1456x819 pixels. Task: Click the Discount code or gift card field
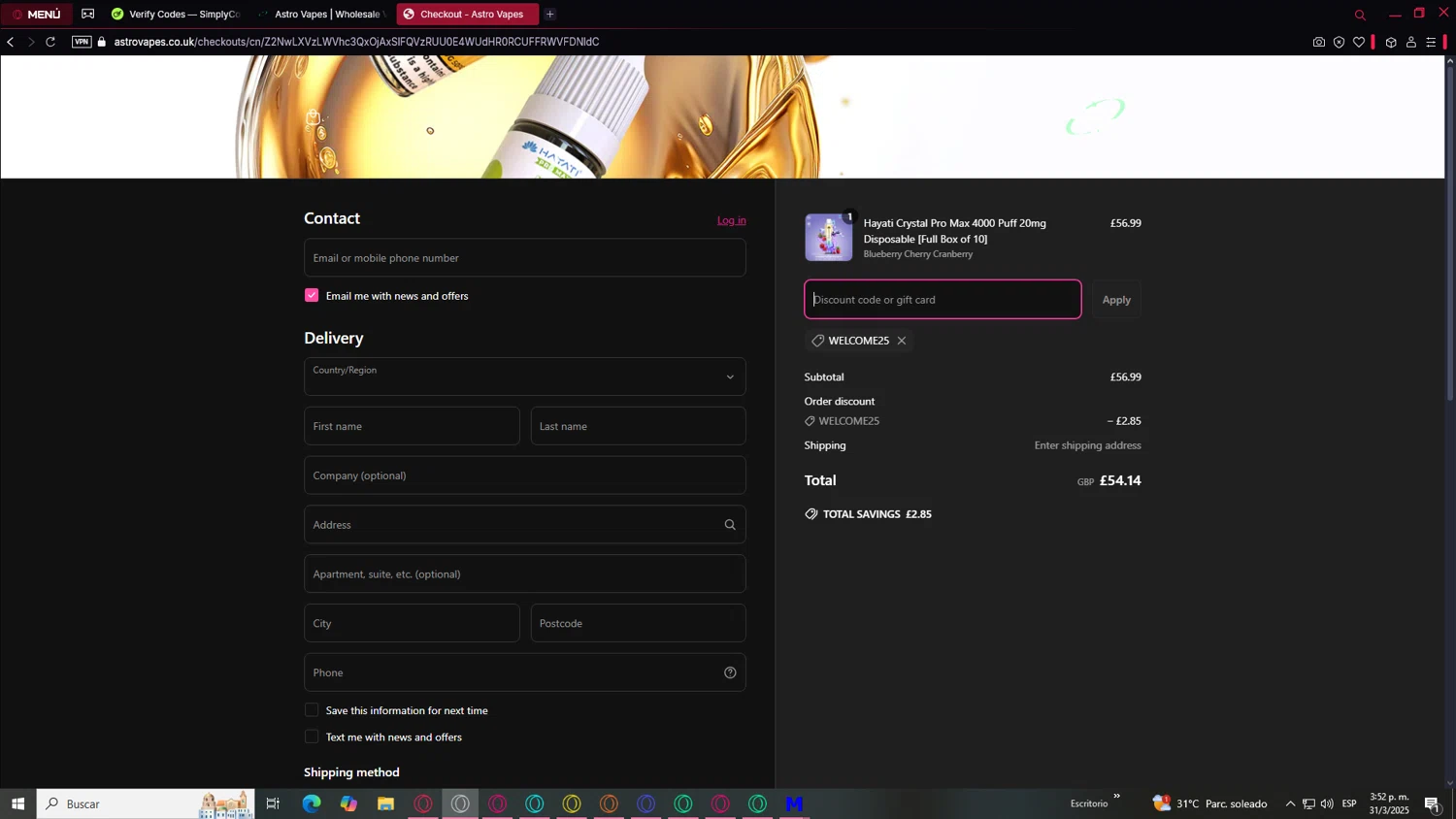[x=943, y=299]
